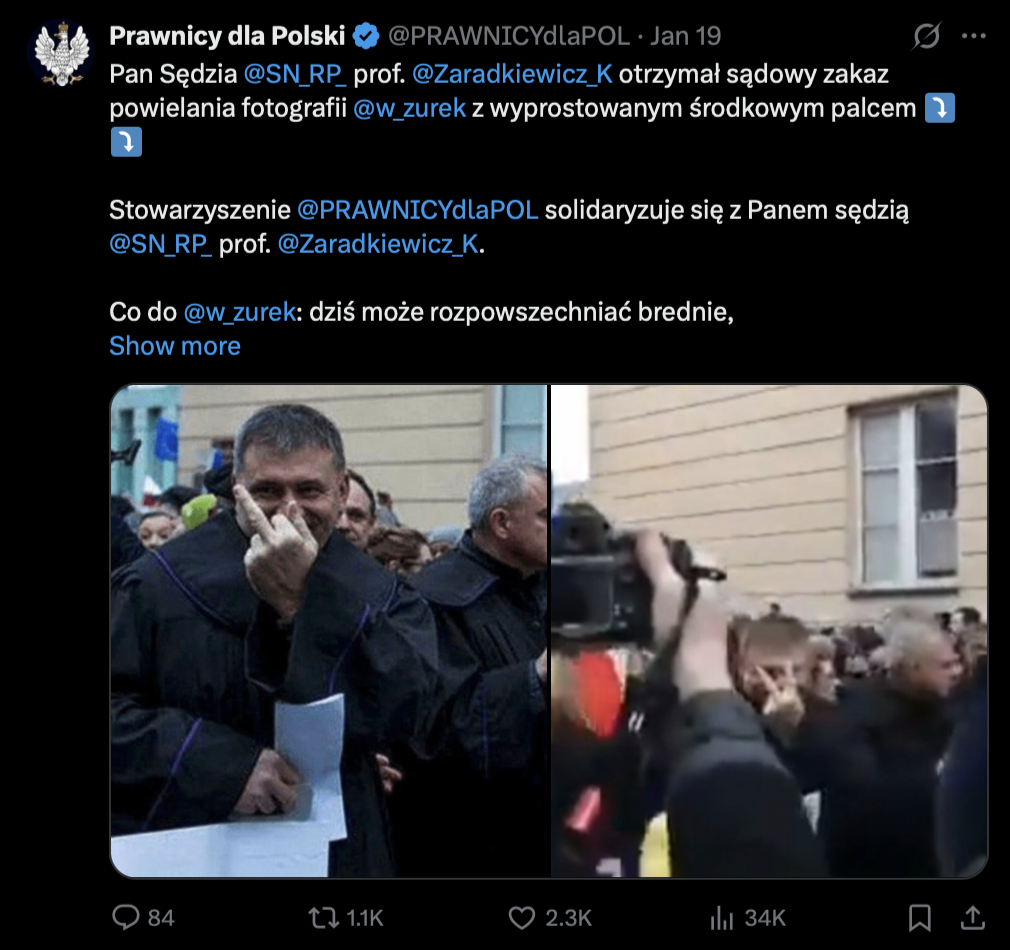Open the first @SN_RP_ mention

click(x=295, y=74)
